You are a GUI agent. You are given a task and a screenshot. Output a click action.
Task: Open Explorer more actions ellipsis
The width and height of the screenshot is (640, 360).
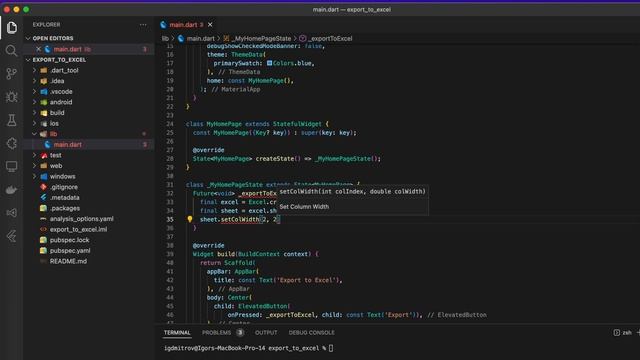point(143,24)
